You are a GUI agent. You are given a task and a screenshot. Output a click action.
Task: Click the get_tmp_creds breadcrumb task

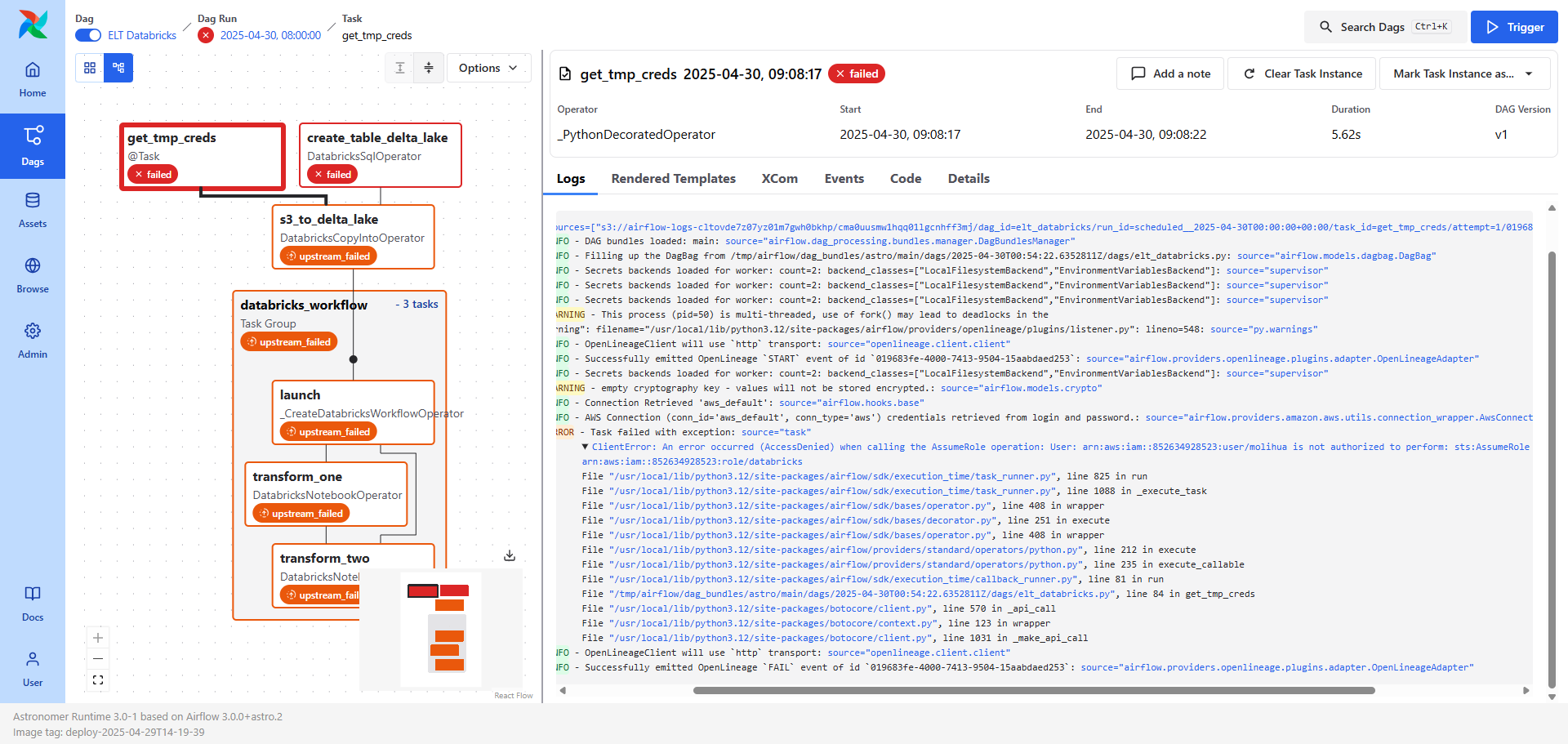pyautogui.click(x=376, y=35)
